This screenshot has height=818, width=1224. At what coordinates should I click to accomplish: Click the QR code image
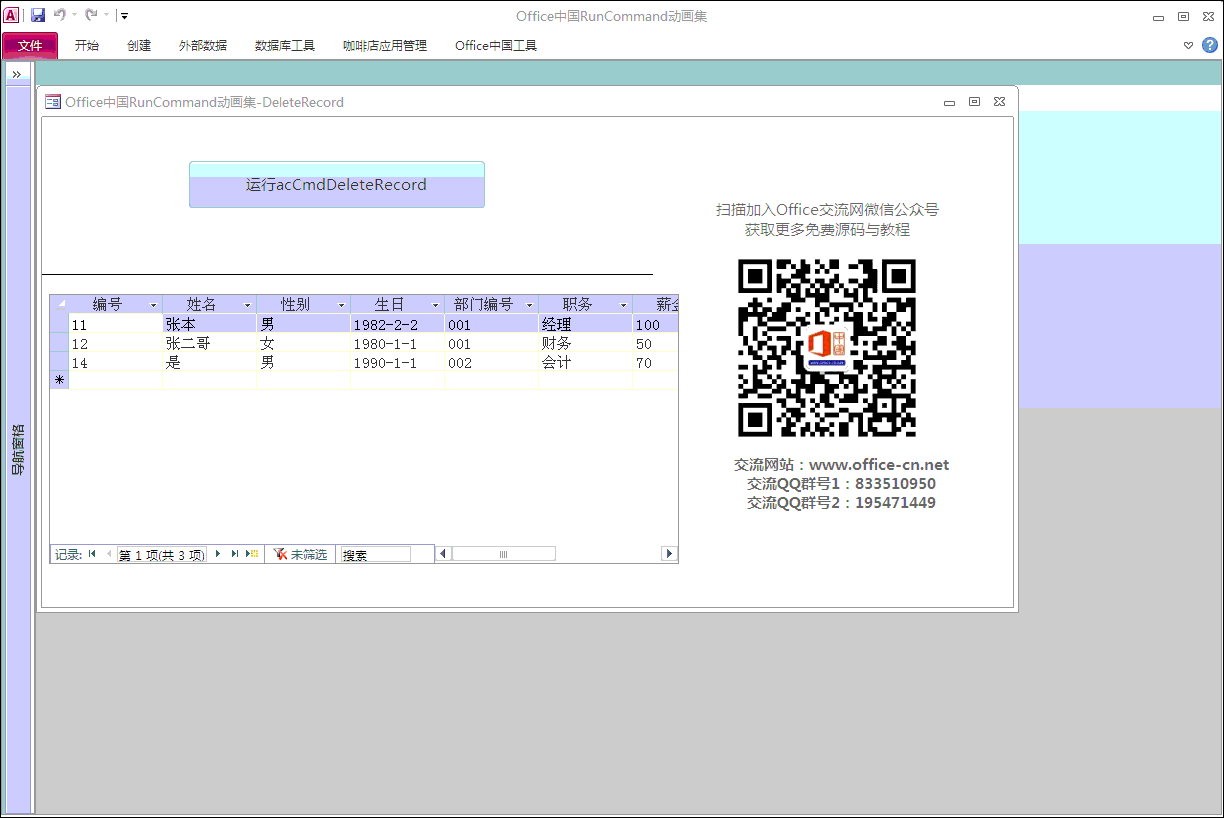(827, 348)
